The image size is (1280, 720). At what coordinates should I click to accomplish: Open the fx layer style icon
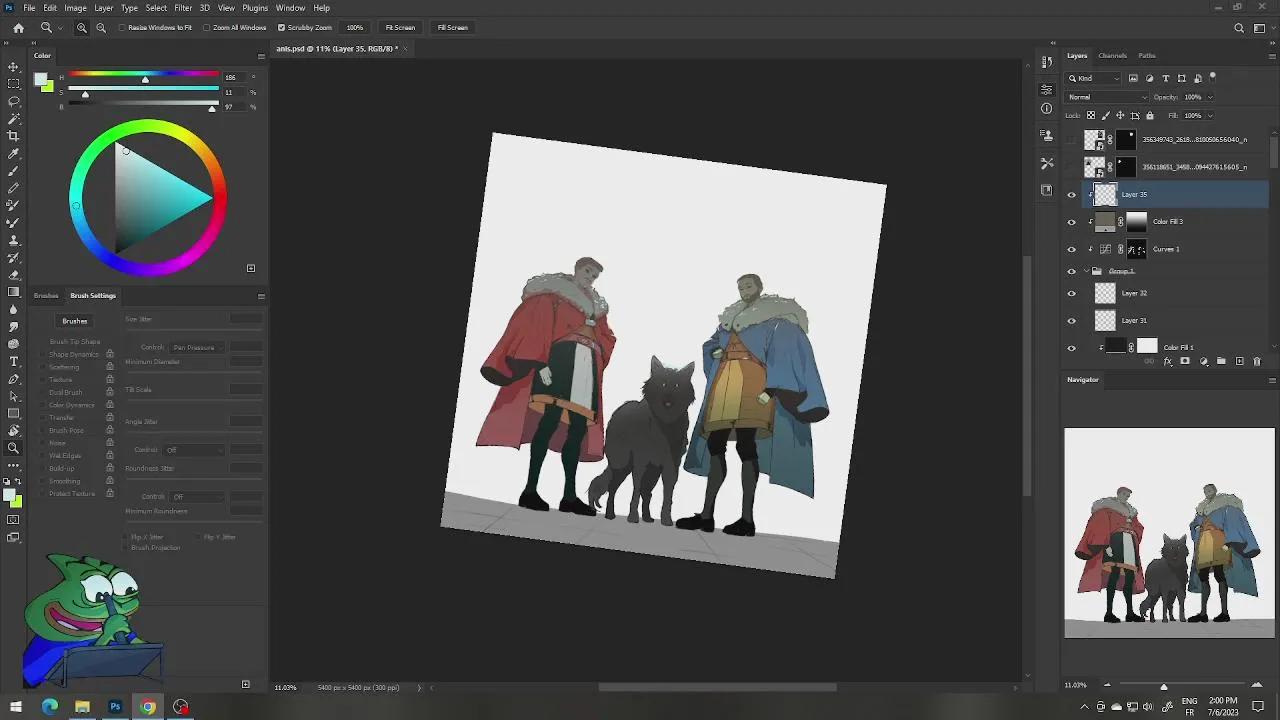click(1168, 362)
